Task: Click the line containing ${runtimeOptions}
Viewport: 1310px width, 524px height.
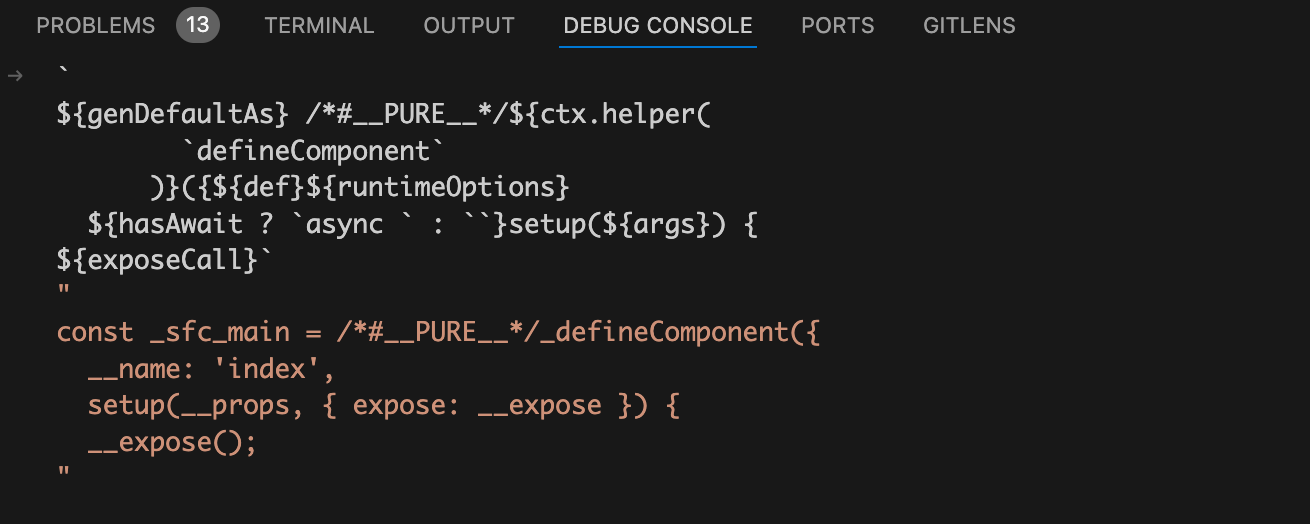Action: click(x=358, y=187)
